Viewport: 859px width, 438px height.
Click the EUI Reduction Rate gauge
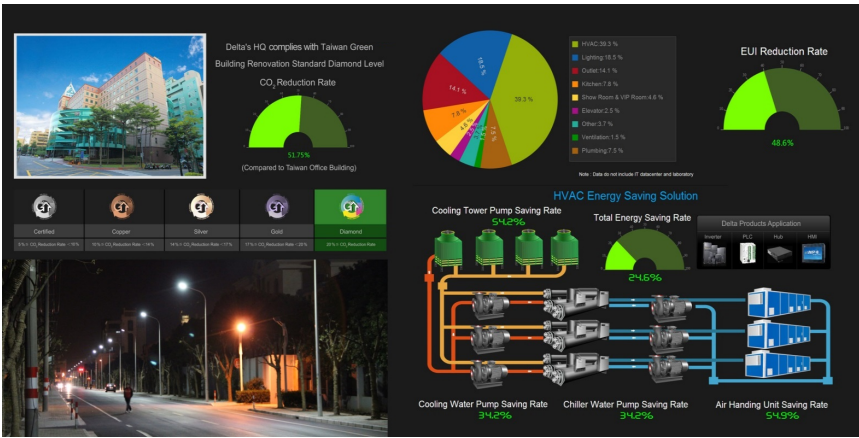click(x=783, y=100)
